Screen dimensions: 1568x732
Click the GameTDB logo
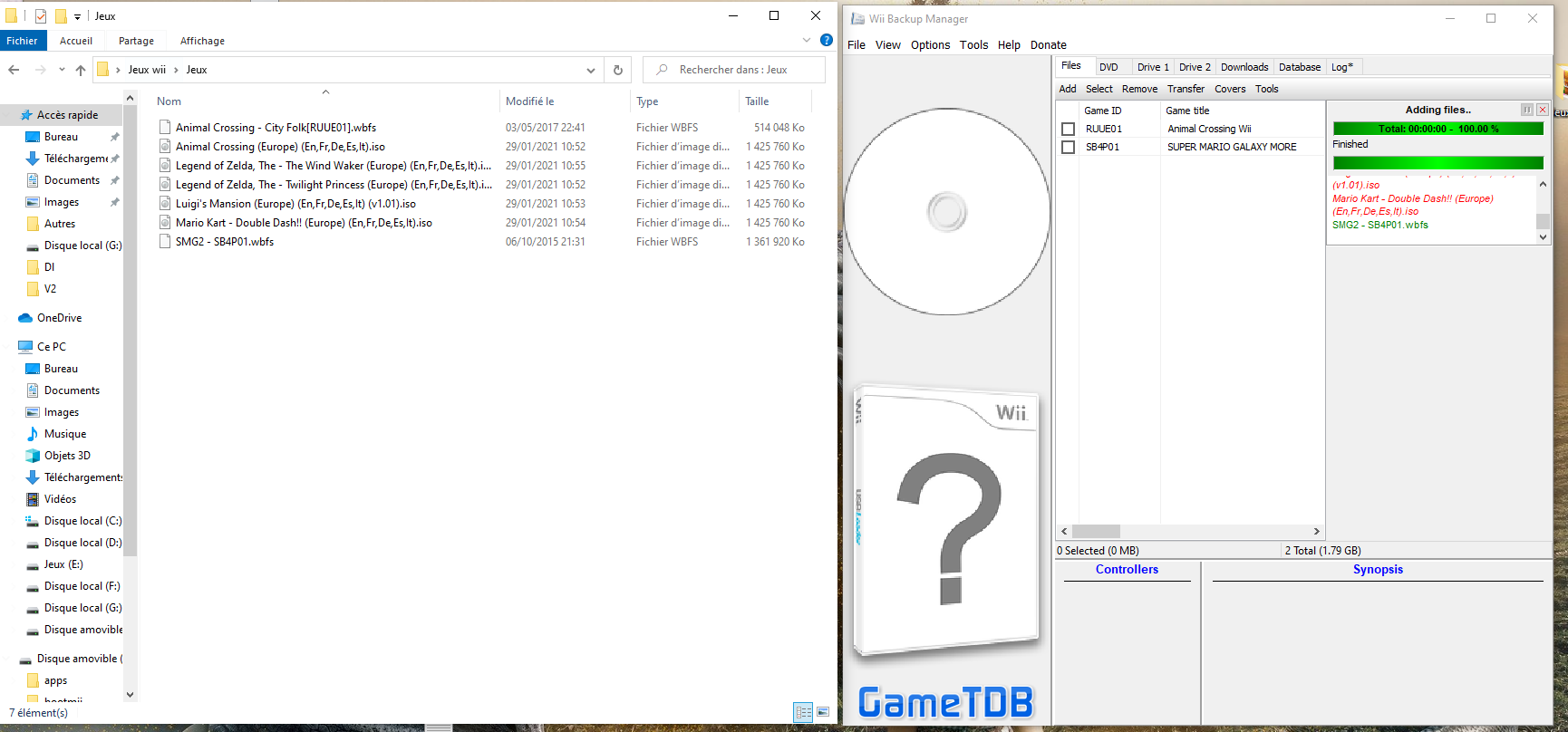(946, 703)
